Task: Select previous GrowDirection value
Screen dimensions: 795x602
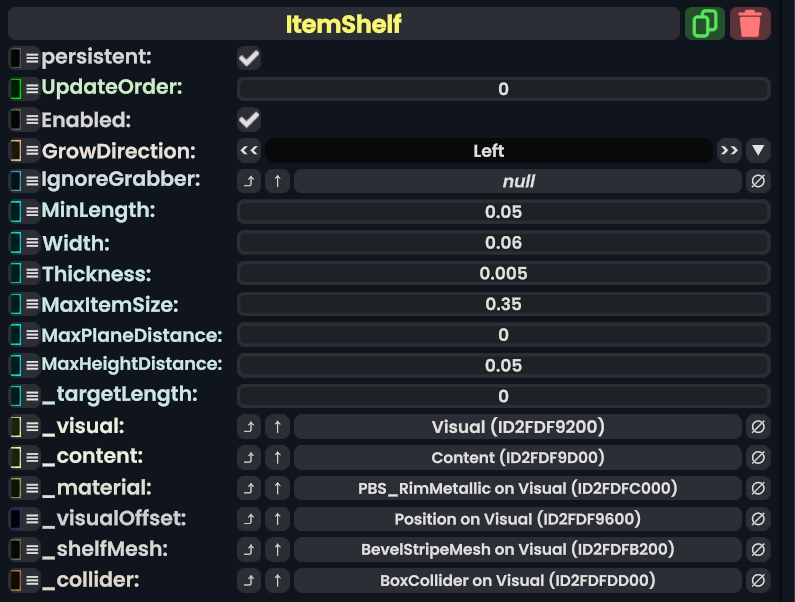Action: pyautogui.click(x=249, y=151)
